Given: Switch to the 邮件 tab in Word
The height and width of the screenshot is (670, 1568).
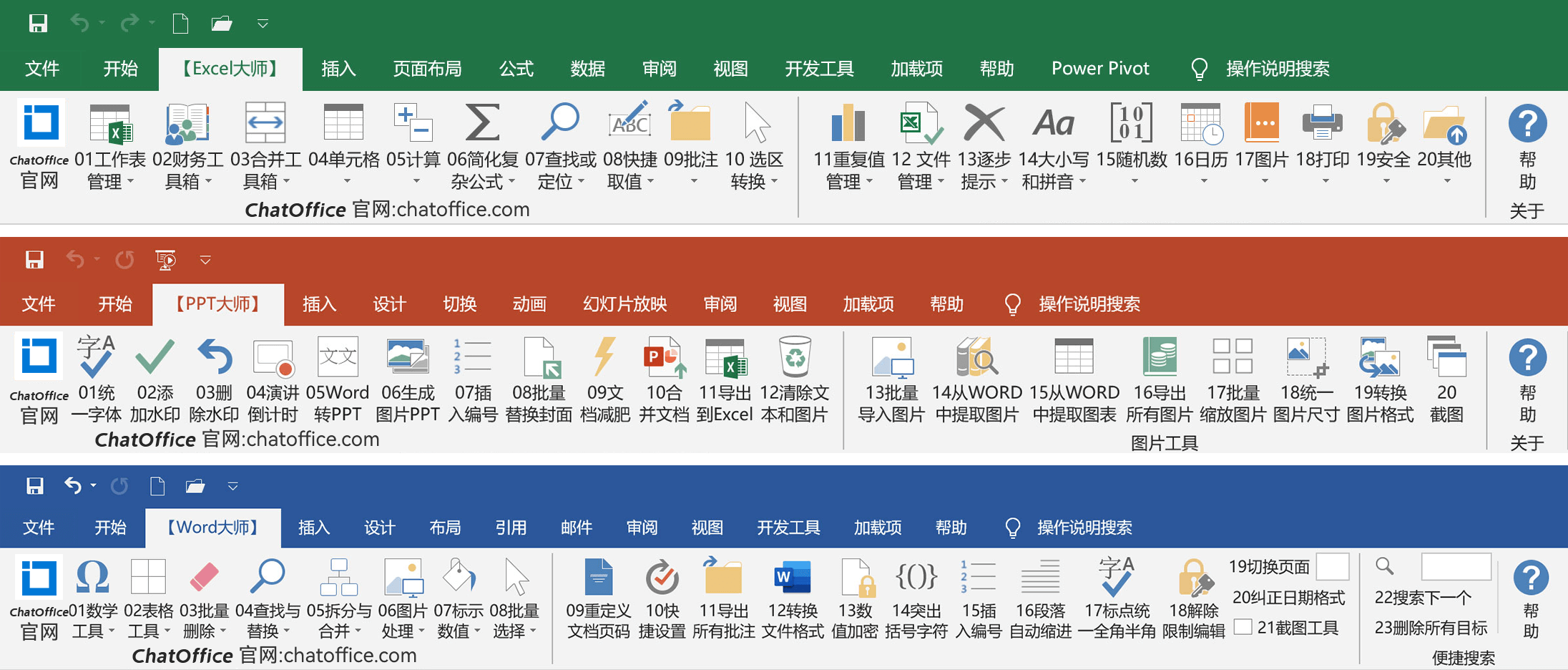Looking at the screenshot, I should point(576,528).
